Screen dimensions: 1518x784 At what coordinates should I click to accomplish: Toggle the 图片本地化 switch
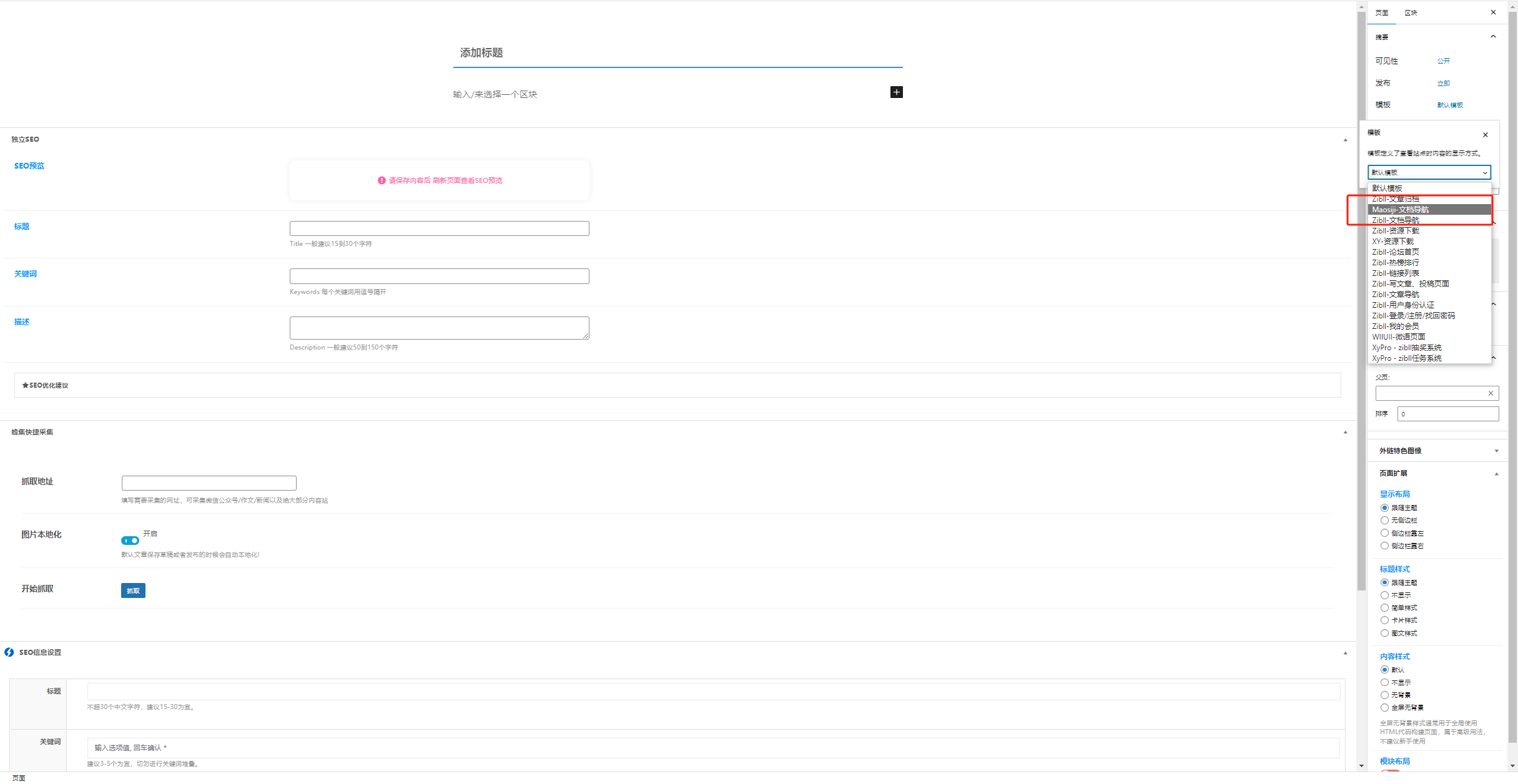point(130,541)
